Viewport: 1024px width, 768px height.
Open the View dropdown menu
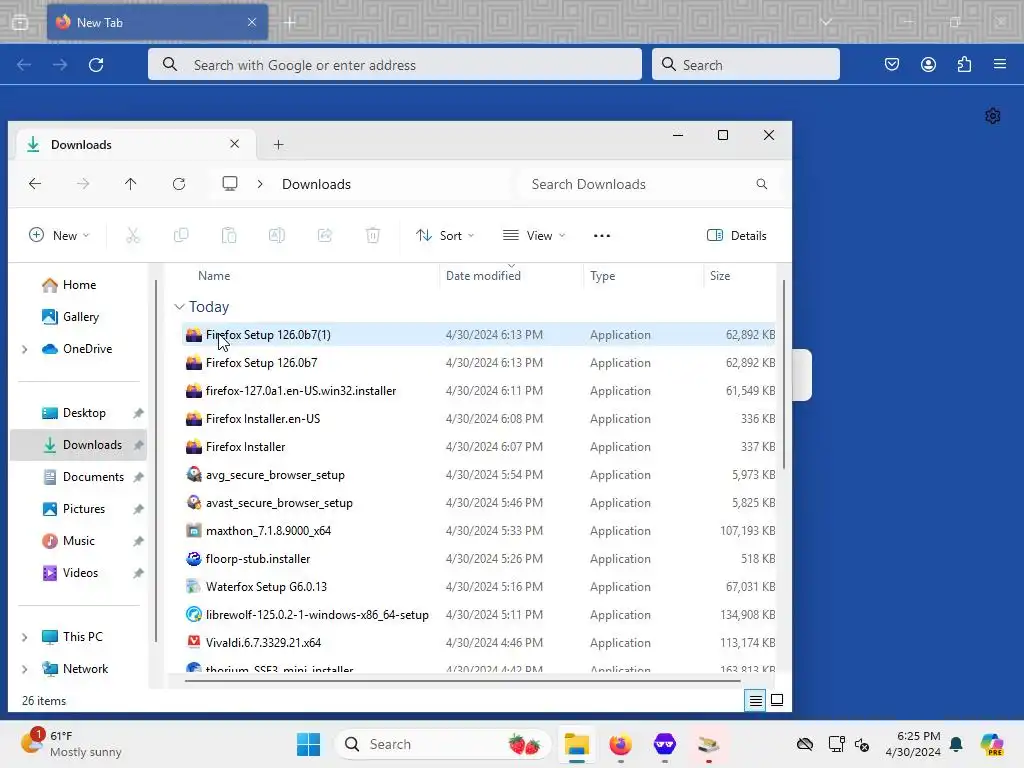click(x=534, y=235)
